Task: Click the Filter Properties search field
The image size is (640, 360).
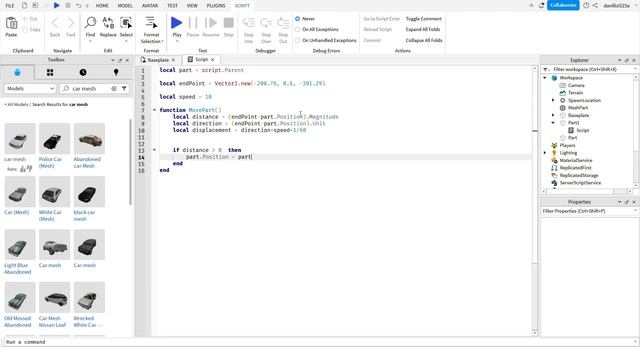Action: pyautogui.click(x=588, y=211)
